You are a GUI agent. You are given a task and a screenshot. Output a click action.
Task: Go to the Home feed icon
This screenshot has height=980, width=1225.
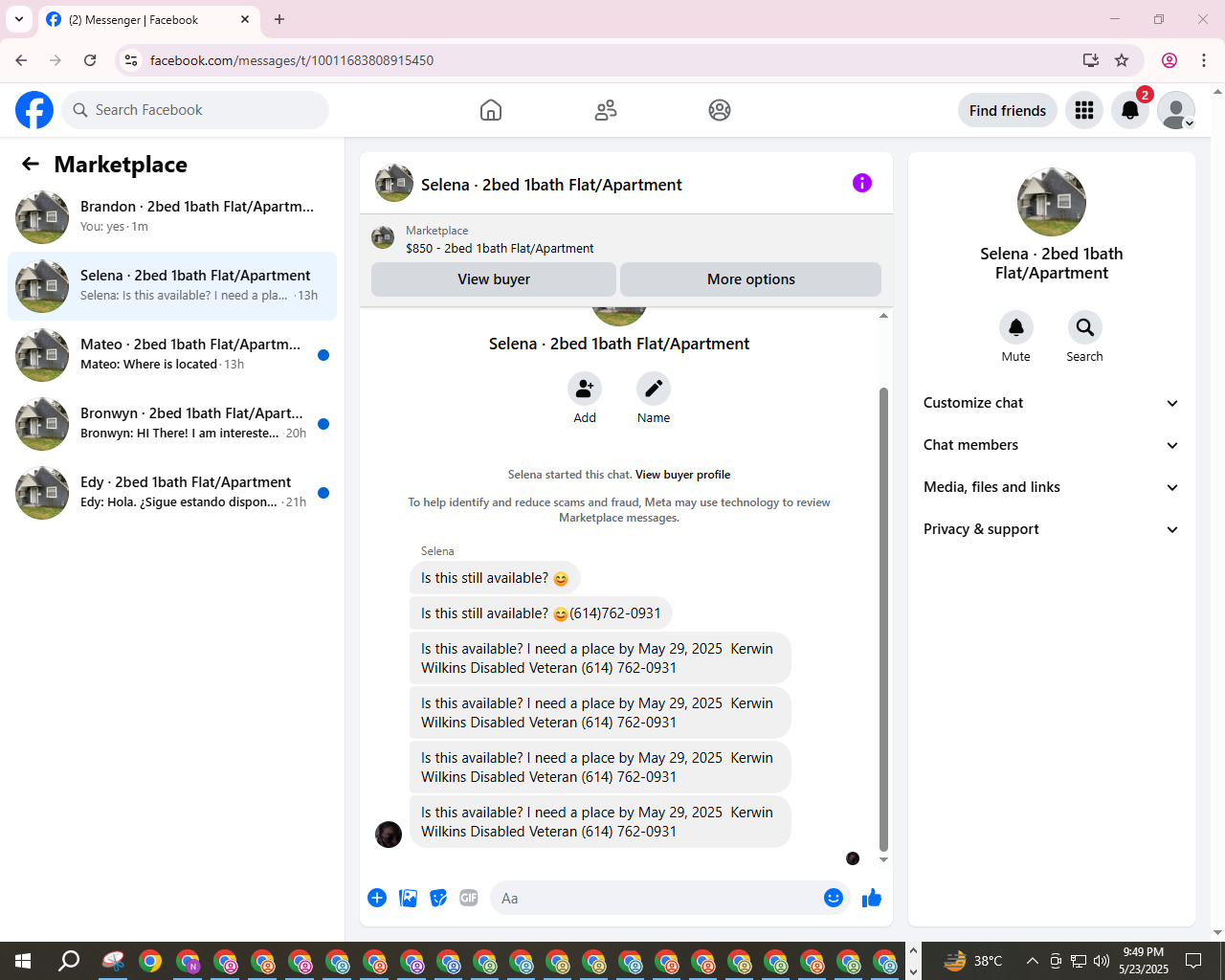click(491, 110)
